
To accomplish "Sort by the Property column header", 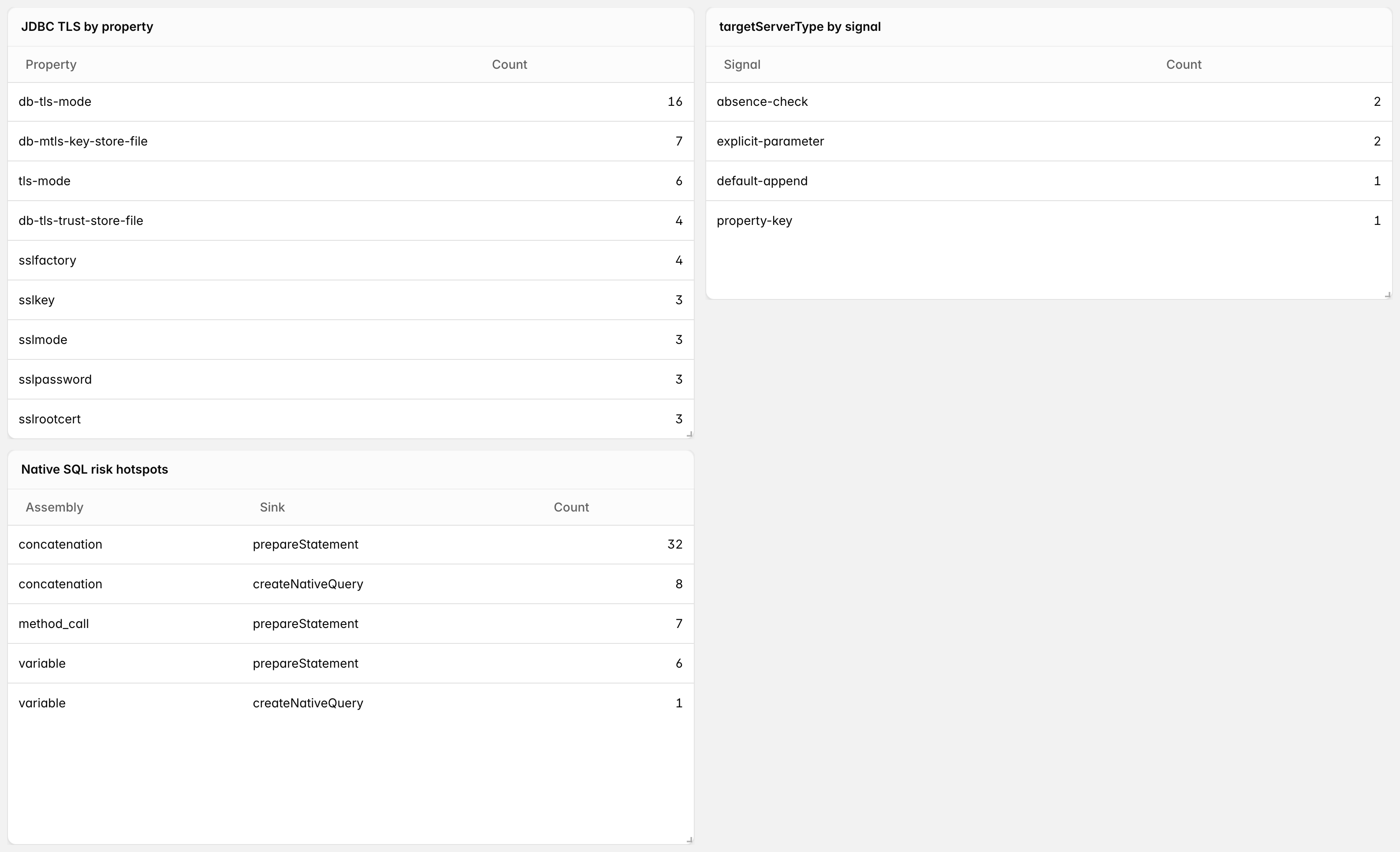I will pos(51,64).
